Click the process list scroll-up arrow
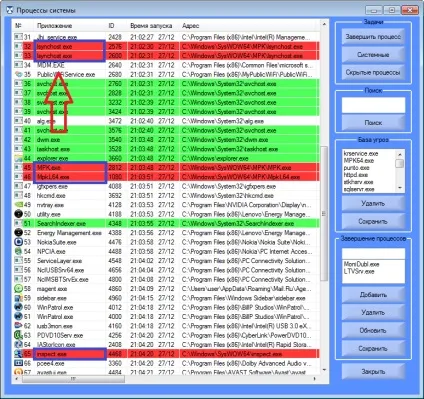 324,24
